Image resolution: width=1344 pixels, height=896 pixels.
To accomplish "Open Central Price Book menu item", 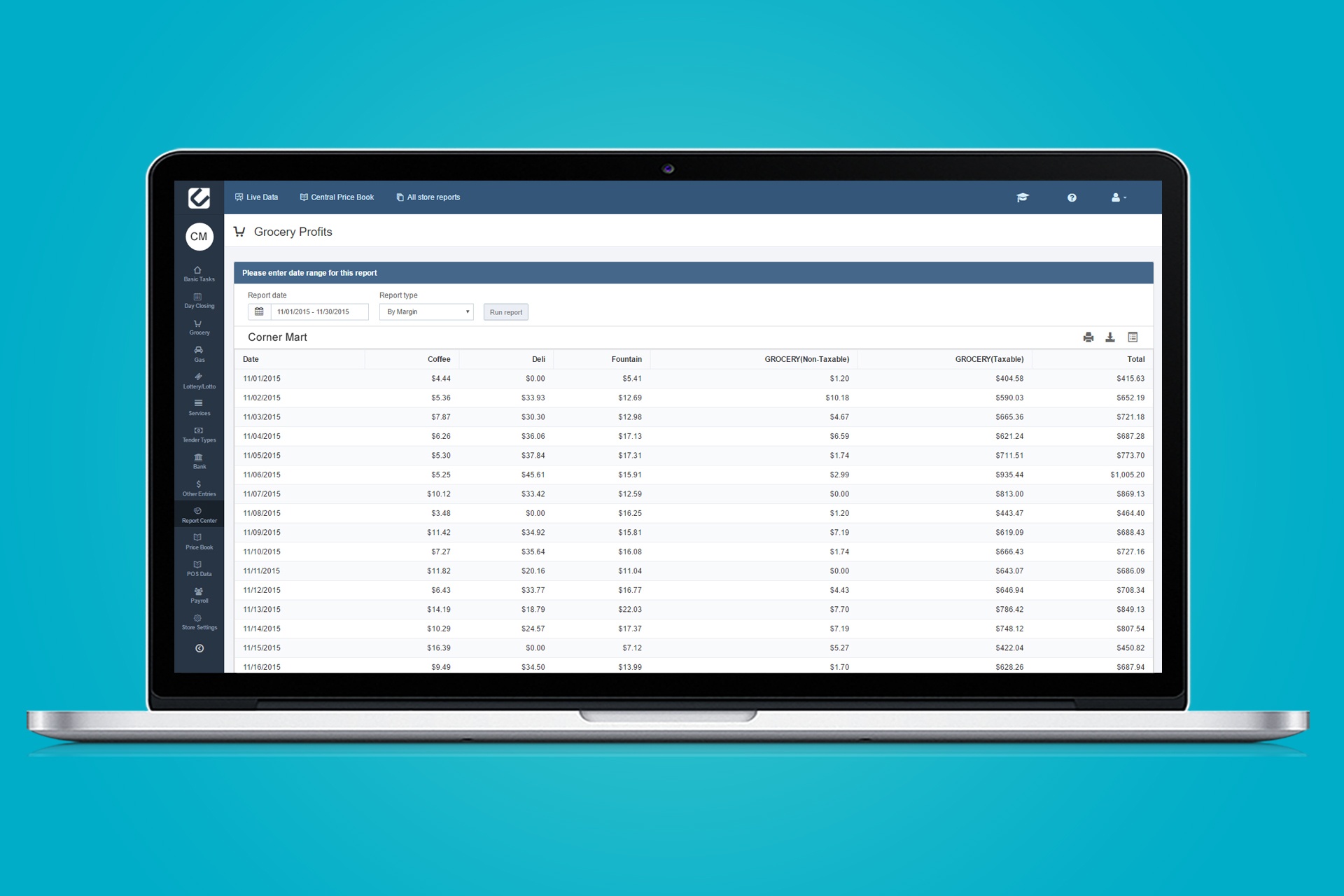I will [337, 197].
